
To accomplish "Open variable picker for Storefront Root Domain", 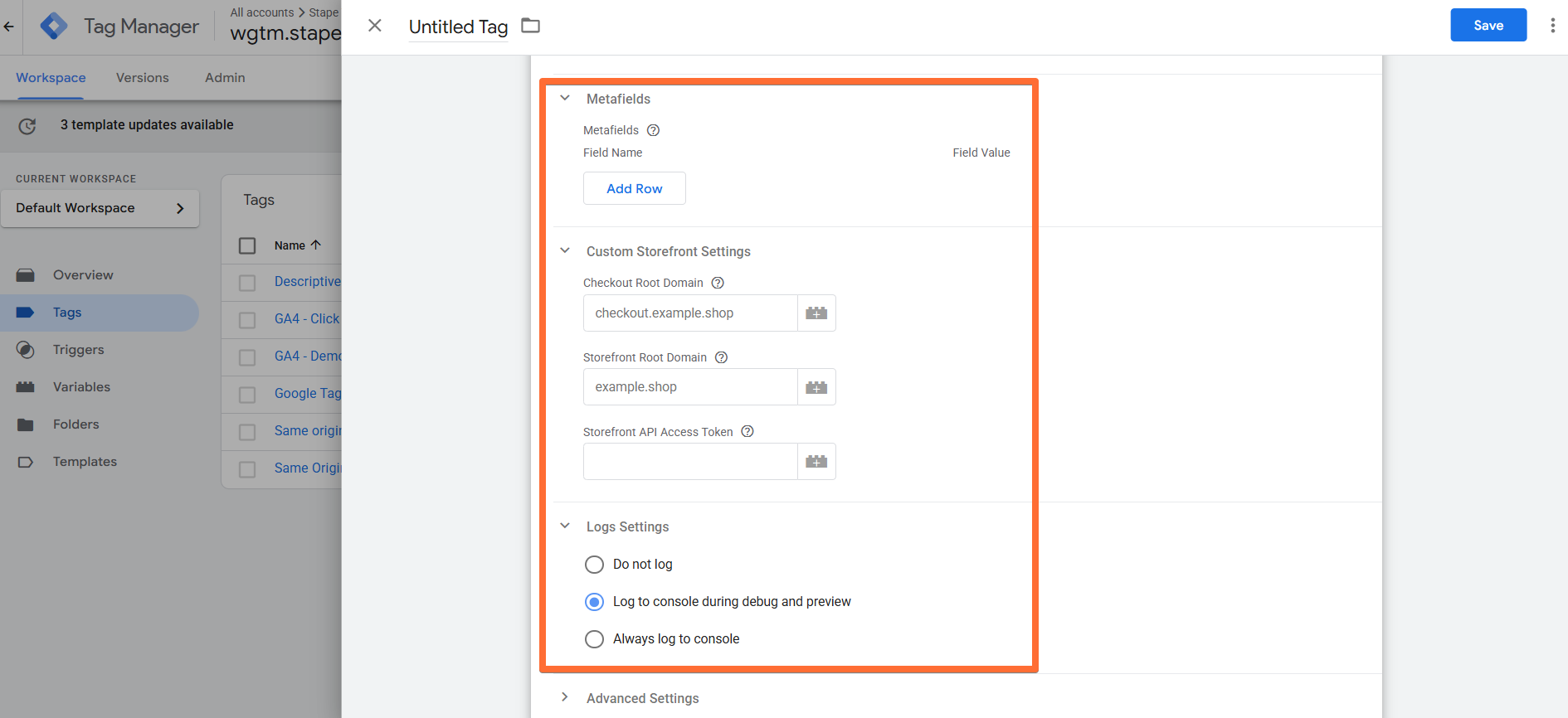I will pos(816,387).
